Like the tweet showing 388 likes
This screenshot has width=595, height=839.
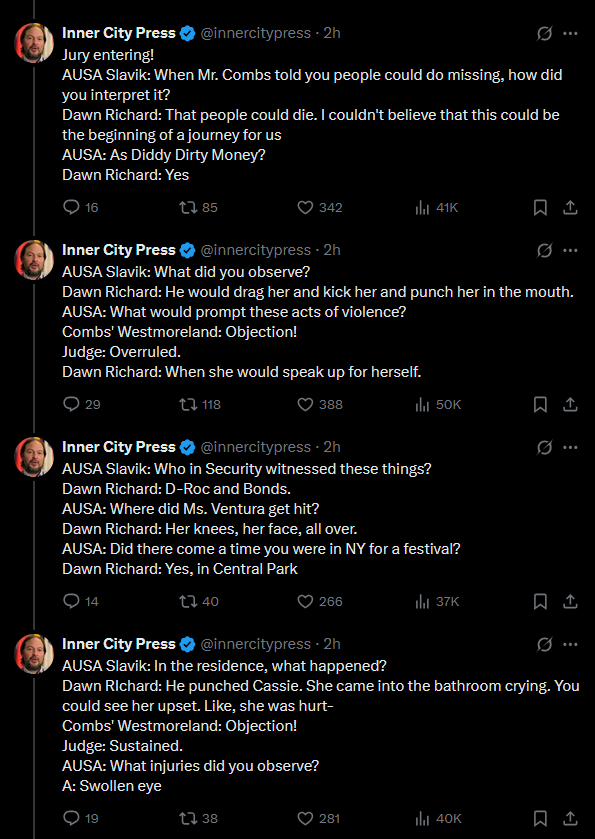click(319, 405)
